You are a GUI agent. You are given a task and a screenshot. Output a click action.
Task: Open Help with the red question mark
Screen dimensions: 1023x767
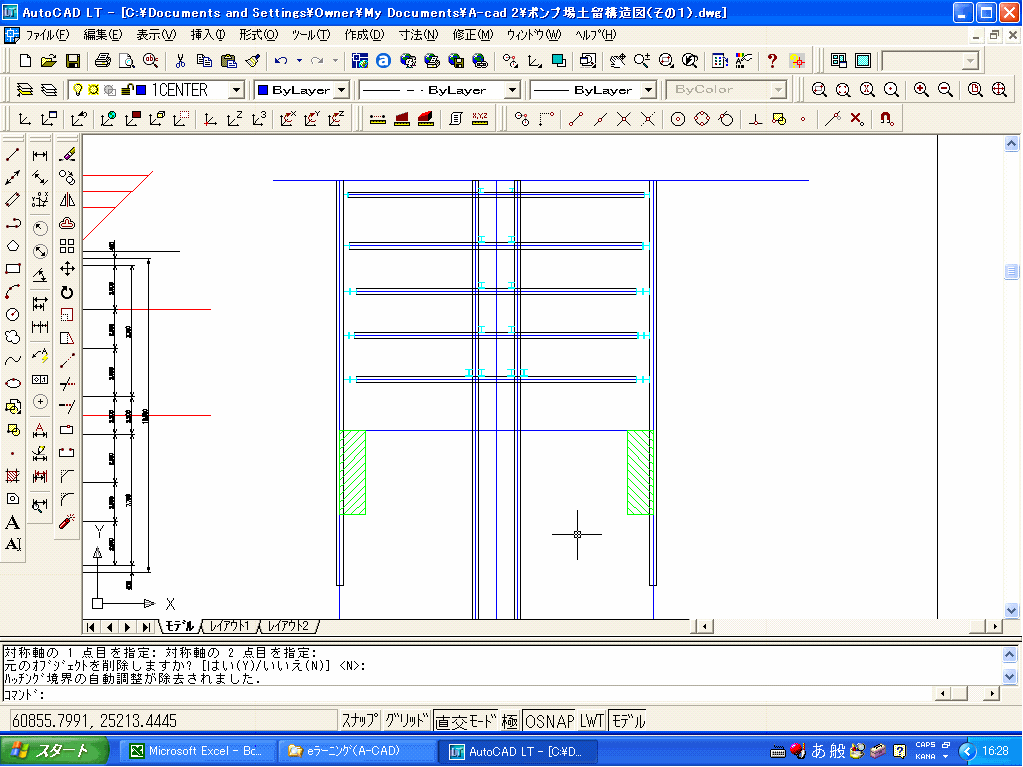point(772,61)
